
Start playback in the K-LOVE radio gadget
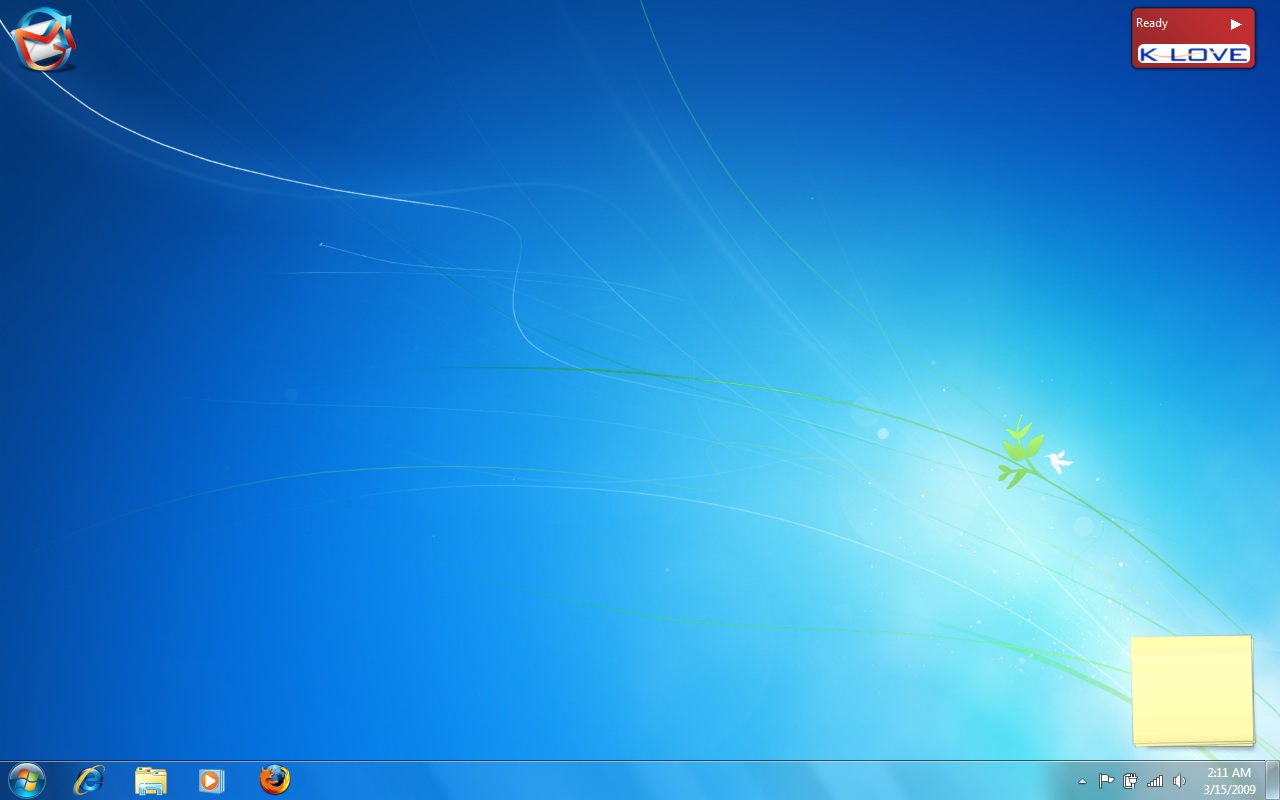pyautogui.click(x=1236, y=24)
